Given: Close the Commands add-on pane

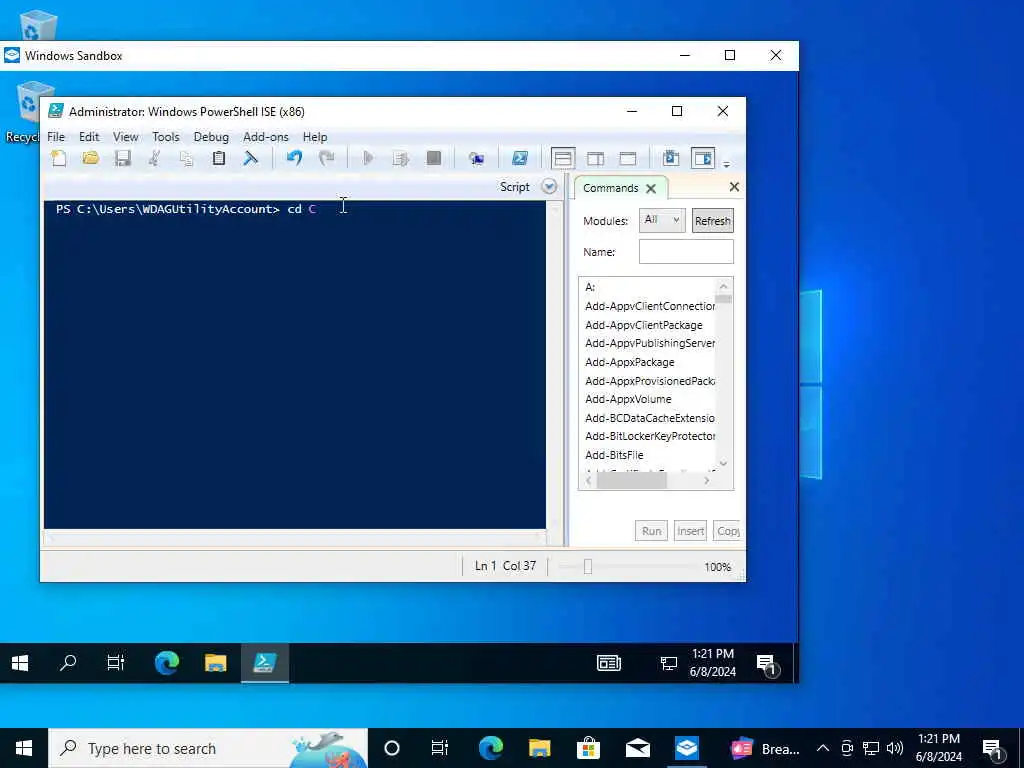Looking at the screenshot, I should point(734,187).
